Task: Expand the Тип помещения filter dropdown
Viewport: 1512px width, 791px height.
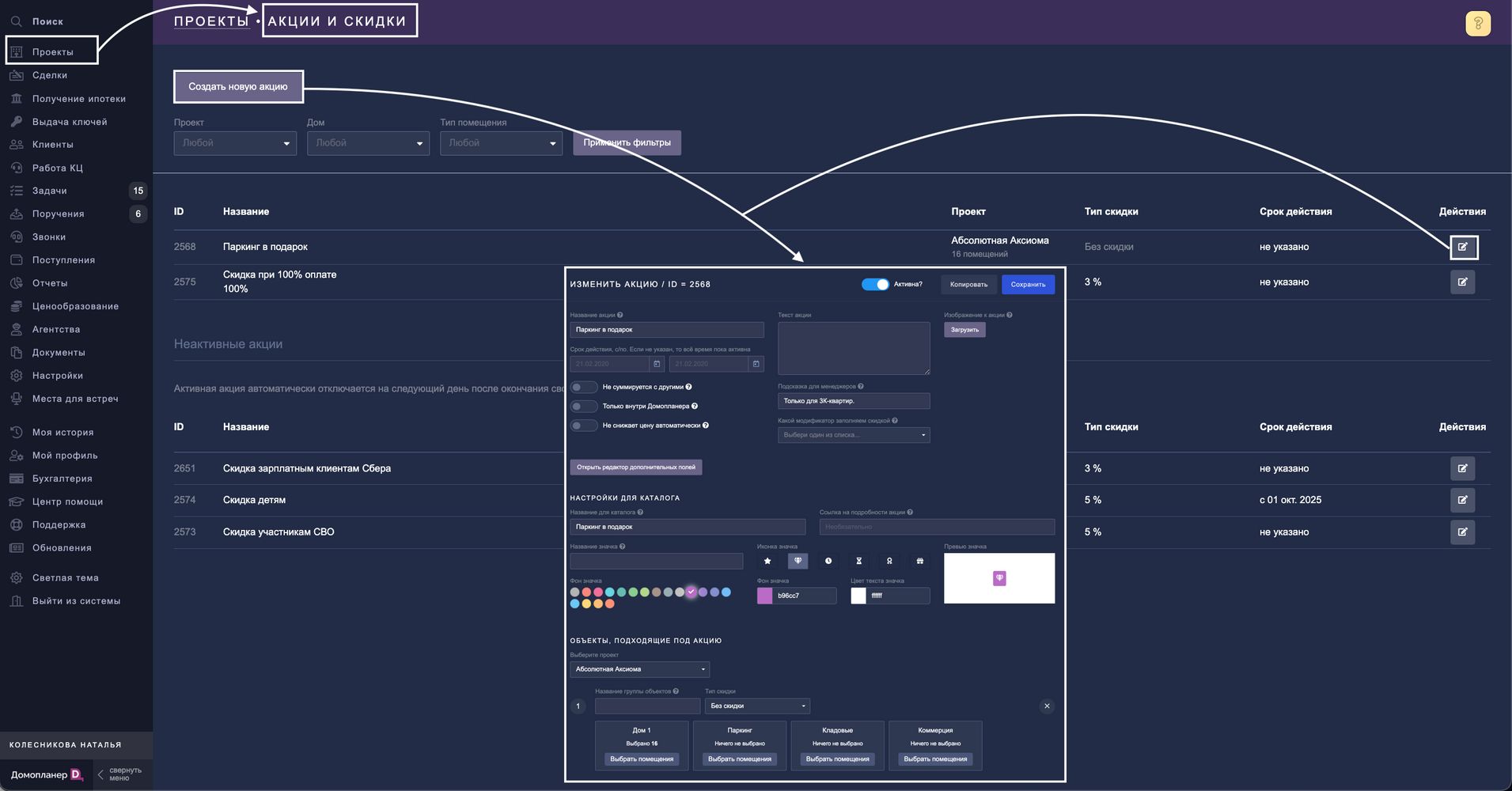Action: click(501, 143)
